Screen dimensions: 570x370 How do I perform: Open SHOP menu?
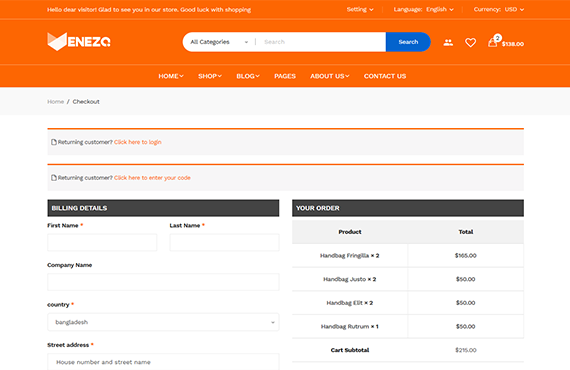[x=210, y=76]
